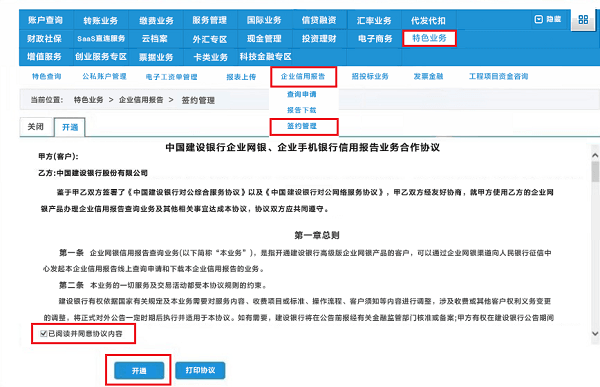Open 科技金融专区 menu
Viewport: 600px width, 387px height.
point(266,57)
